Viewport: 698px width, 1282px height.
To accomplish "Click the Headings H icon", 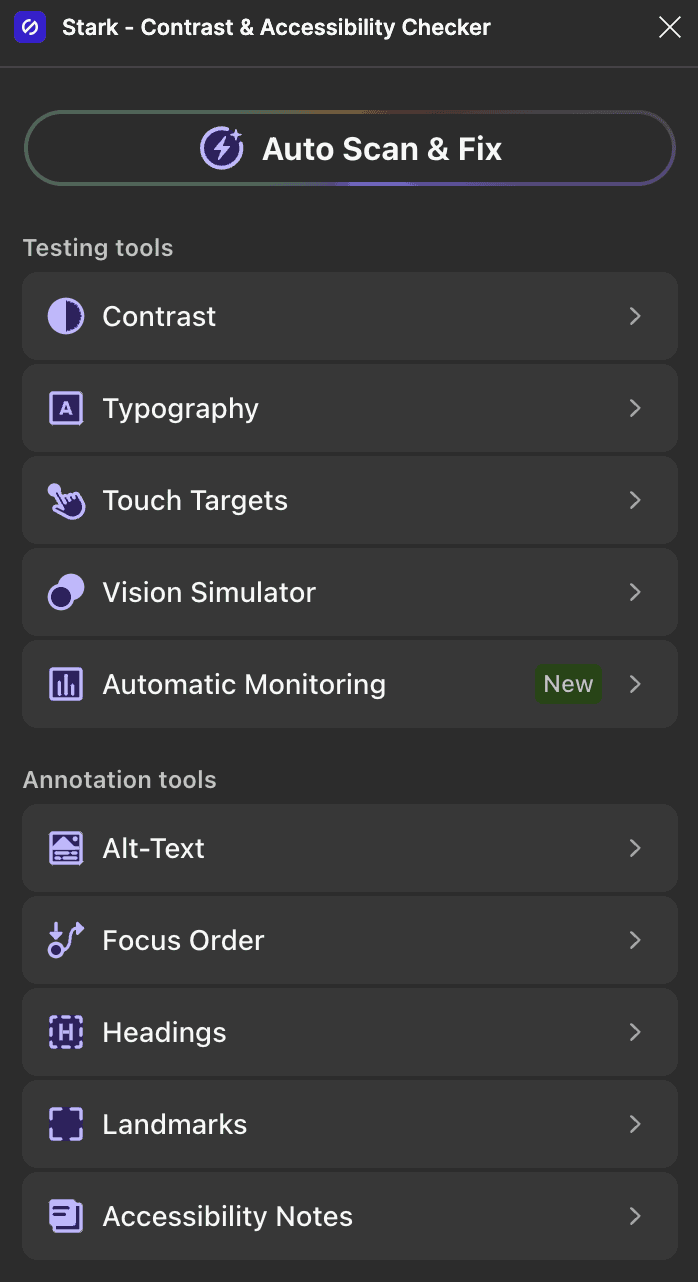I will (x=66, y=1032).
